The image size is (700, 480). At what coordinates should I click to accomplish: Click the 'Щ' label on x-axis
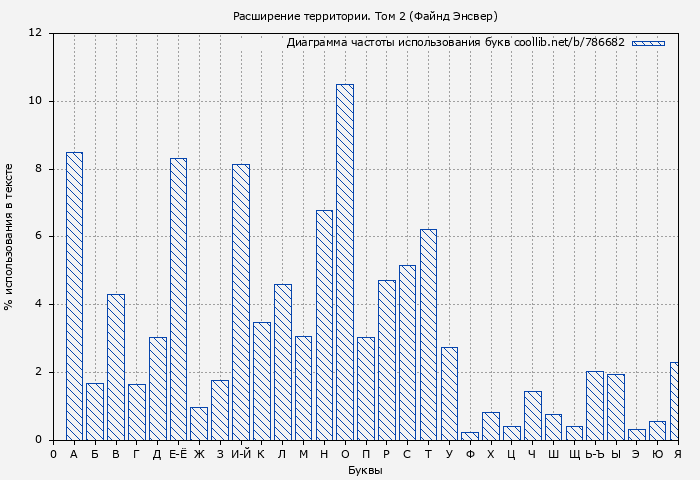[574, 454]
